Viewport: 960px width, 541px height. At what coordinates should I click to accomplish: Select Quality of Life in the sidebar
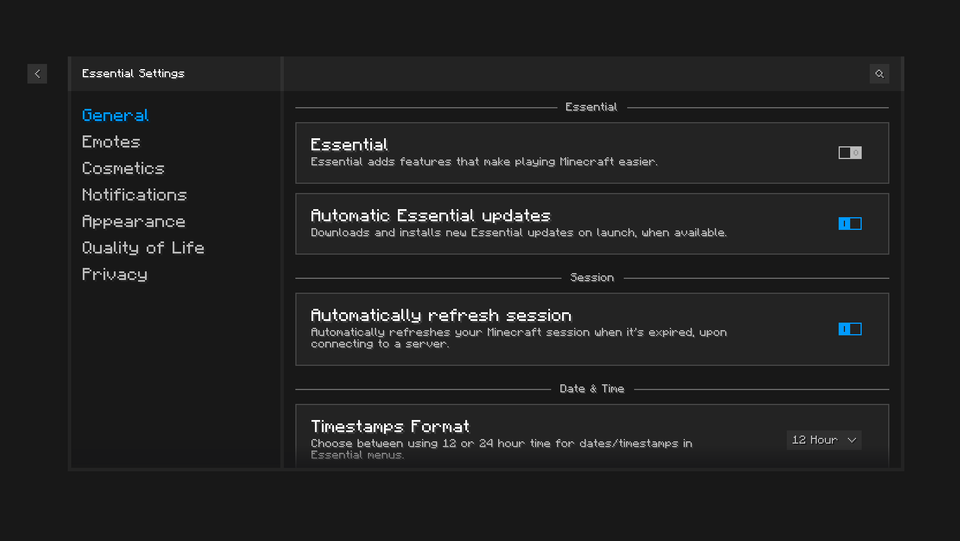click(x=143, y=248)
